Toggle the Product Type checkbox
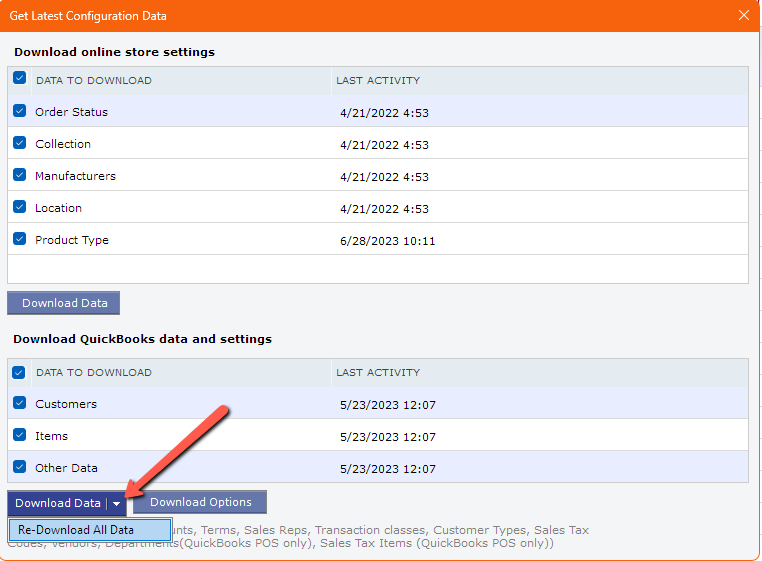Image resolution: width=762 pixels, height=561 pixels. coord(20,239)
